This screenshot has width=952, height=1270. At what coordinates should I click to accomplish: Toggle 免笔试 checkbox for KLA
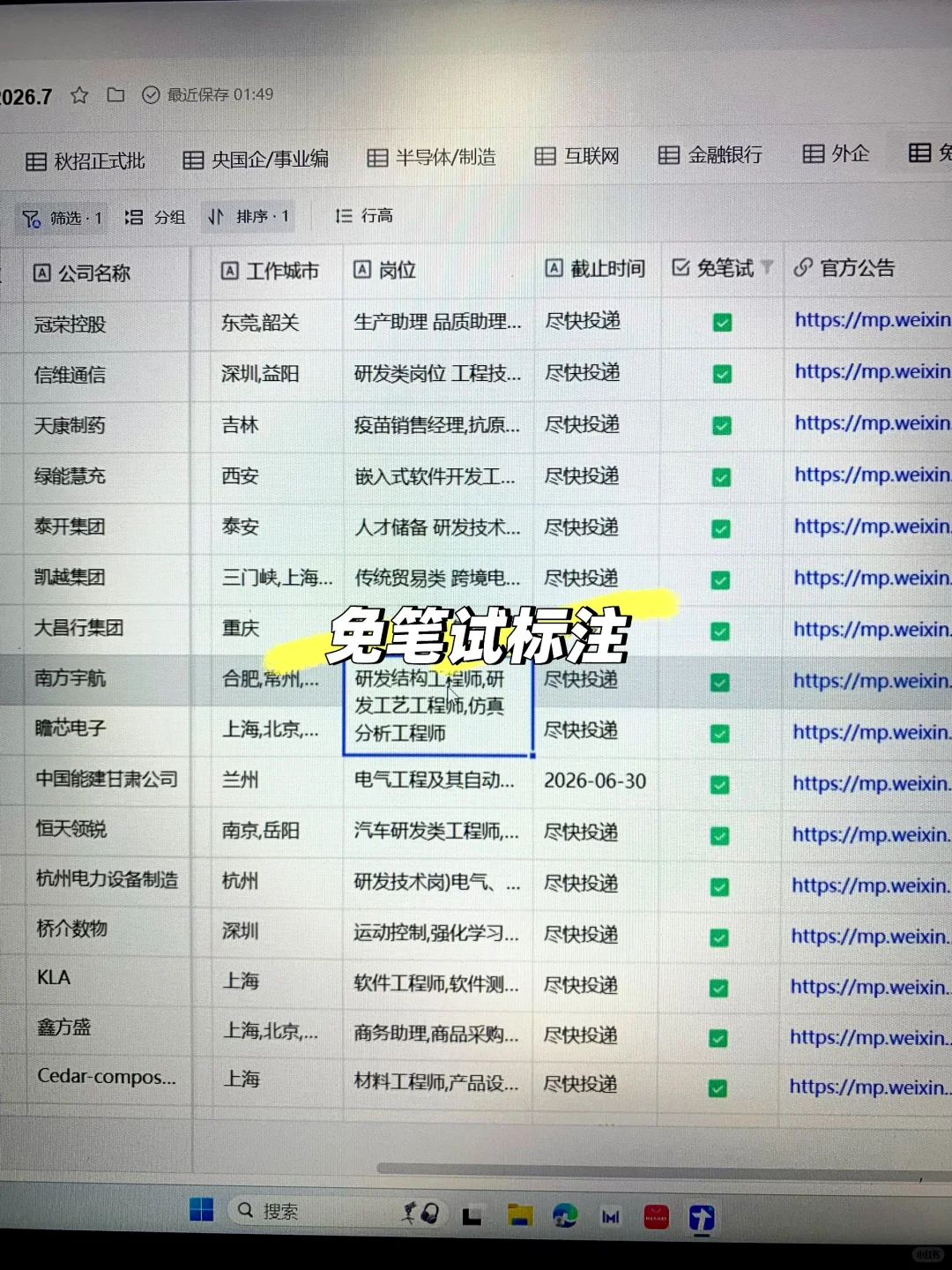tap(718, 989)
